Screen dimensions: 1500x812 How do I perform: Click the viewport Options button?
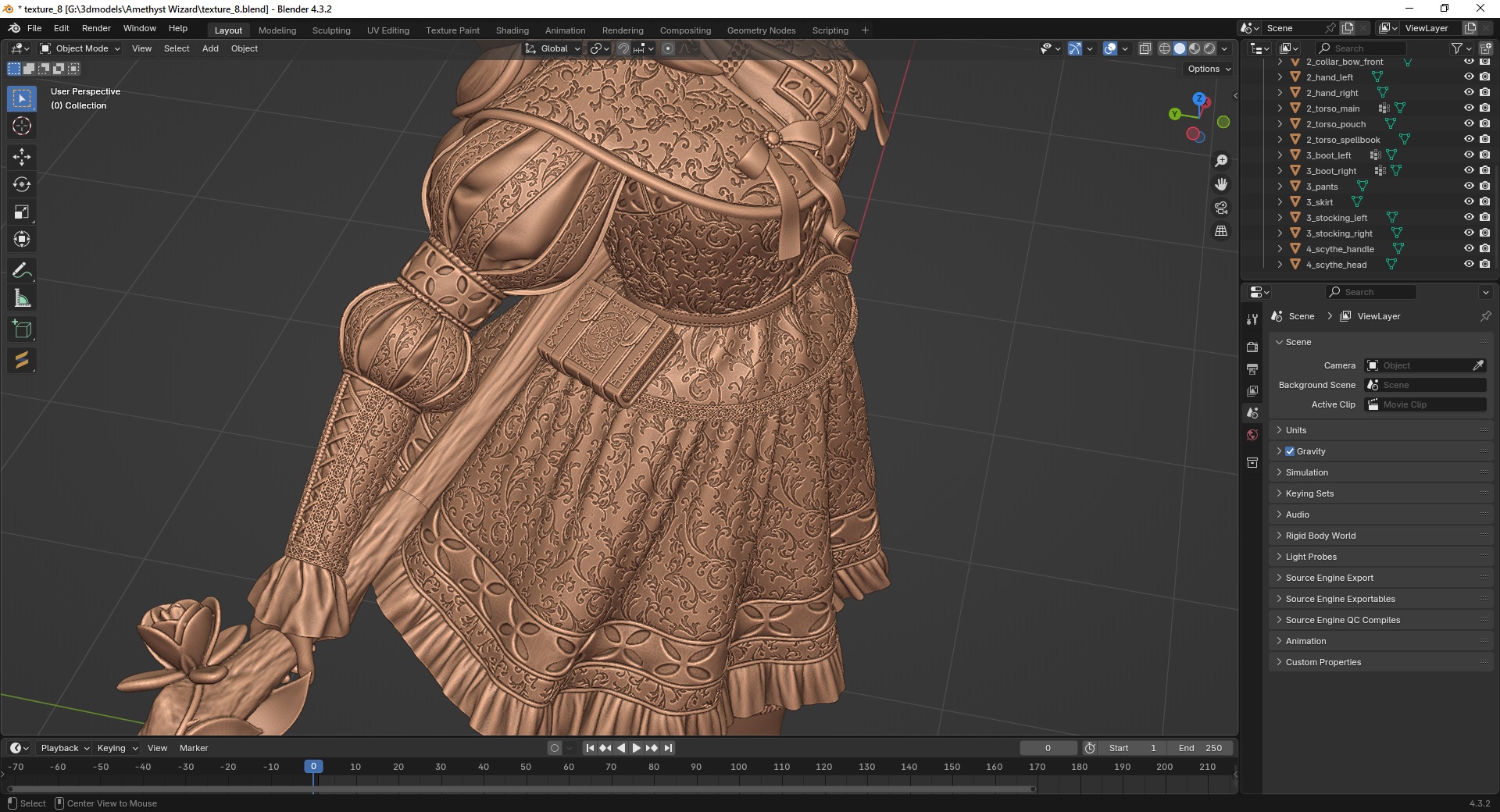click(x=1209, y=69)
